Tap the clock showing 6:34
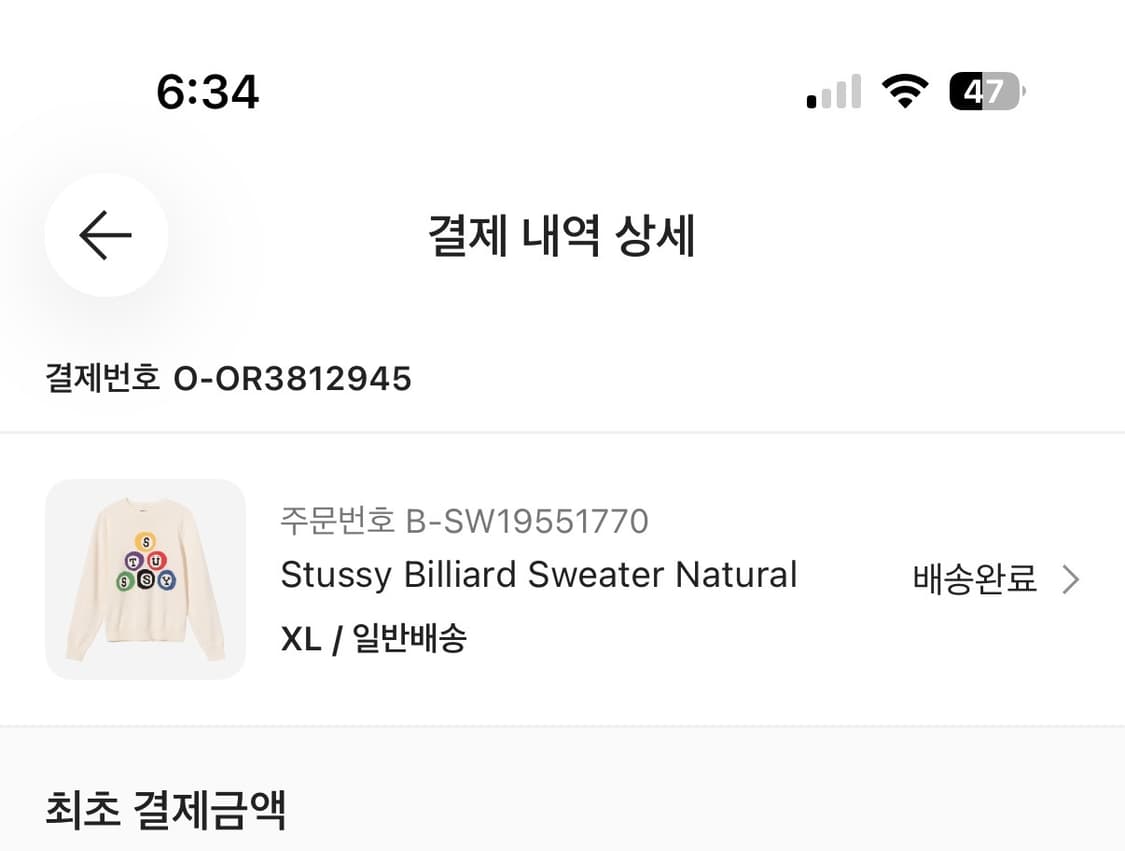Screen dimensions: 1125x851 [207, 91]
